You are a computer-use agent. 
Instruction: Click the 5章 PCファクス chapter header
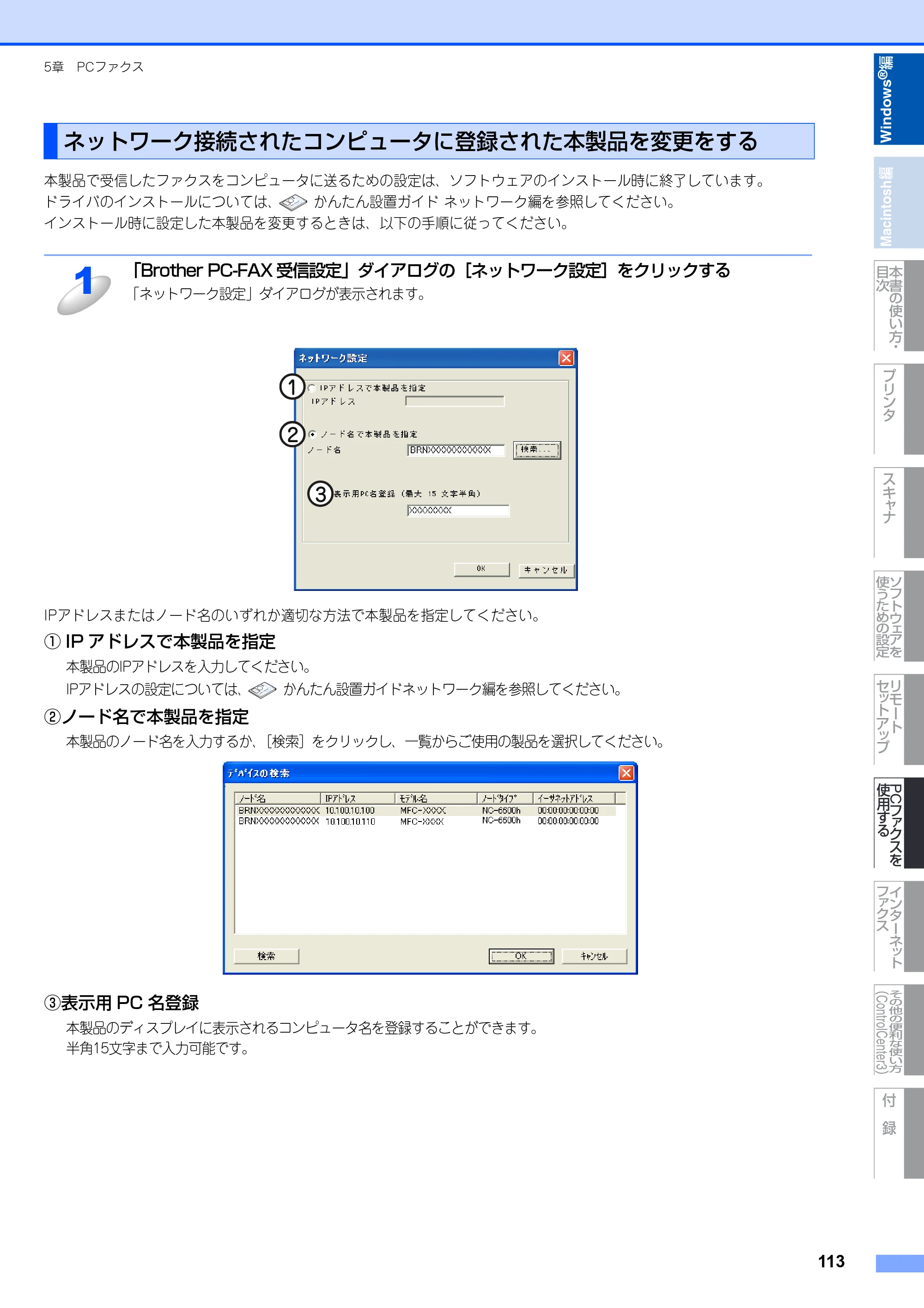pyautogui.click(x=94, y=67)
